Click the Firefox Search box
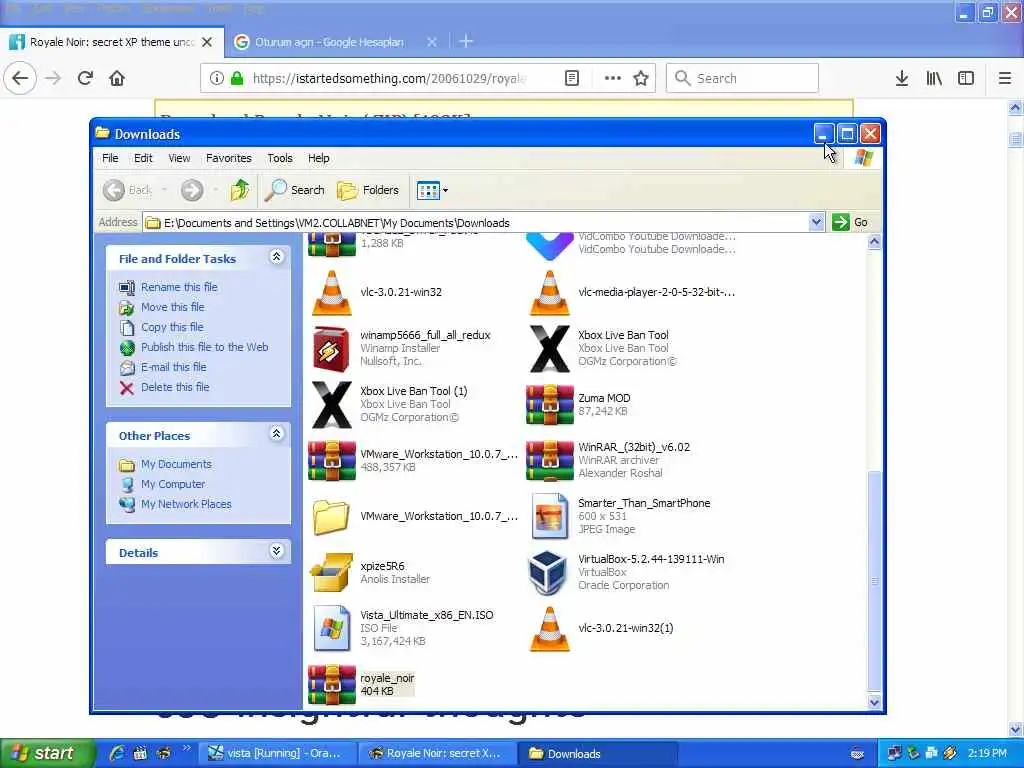 743,78
